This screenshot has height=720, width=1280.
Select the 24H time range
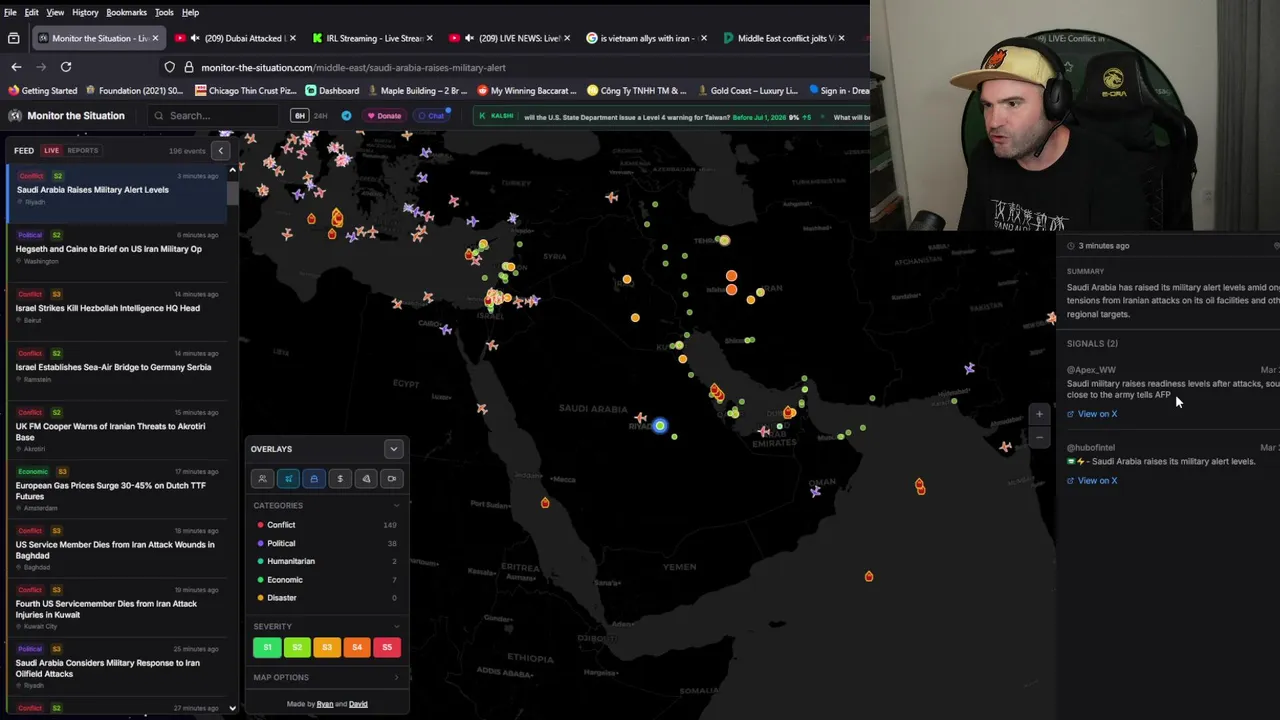tap(321, 116)
